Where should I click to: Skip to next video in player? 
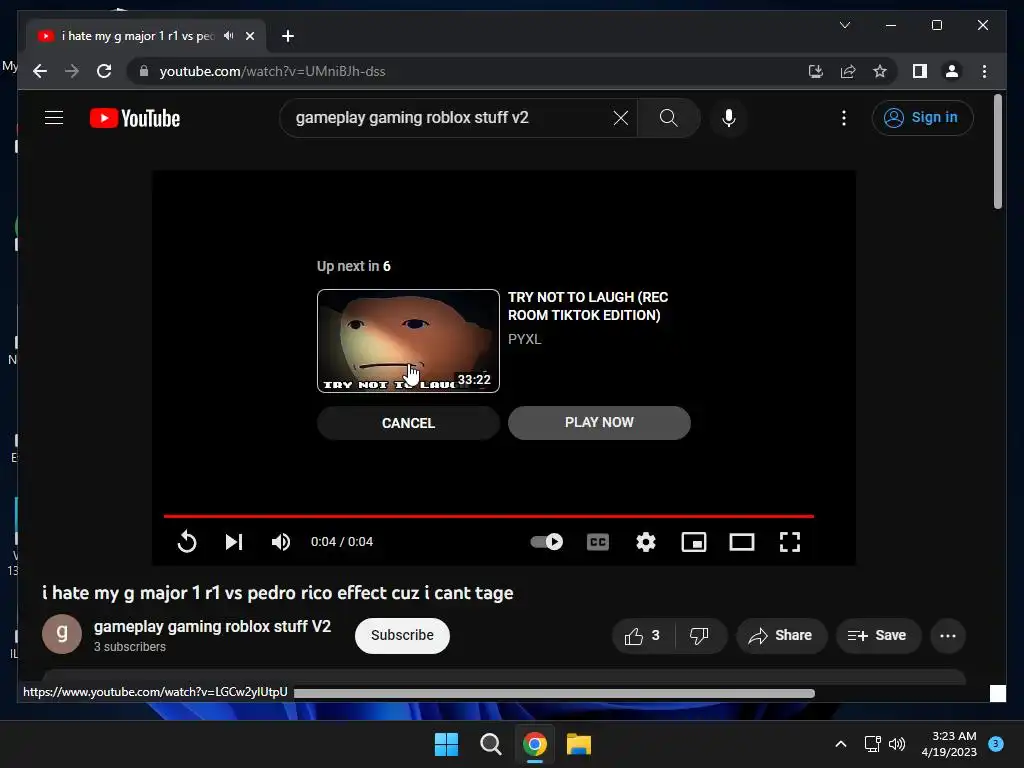pyautogui.click(x=234, y=541)
